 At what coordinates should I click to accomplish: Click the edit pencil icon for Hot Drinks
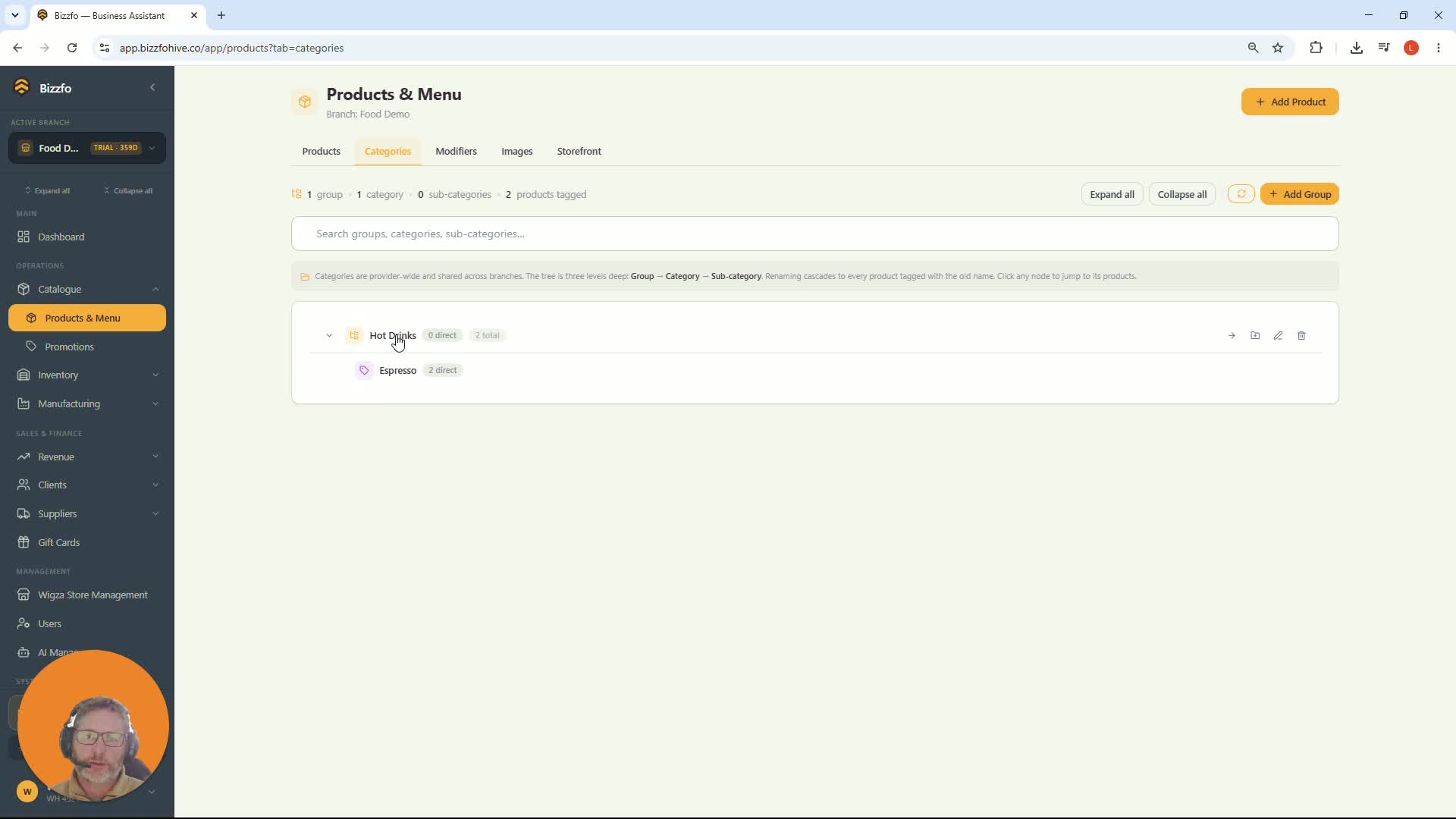(x=1278, y=335)
